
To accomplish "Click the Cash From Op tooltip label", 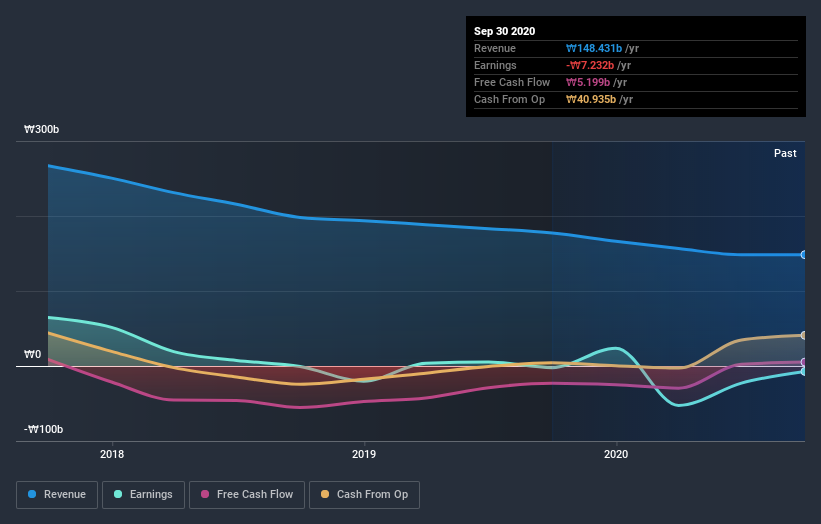I will [509, 99].
